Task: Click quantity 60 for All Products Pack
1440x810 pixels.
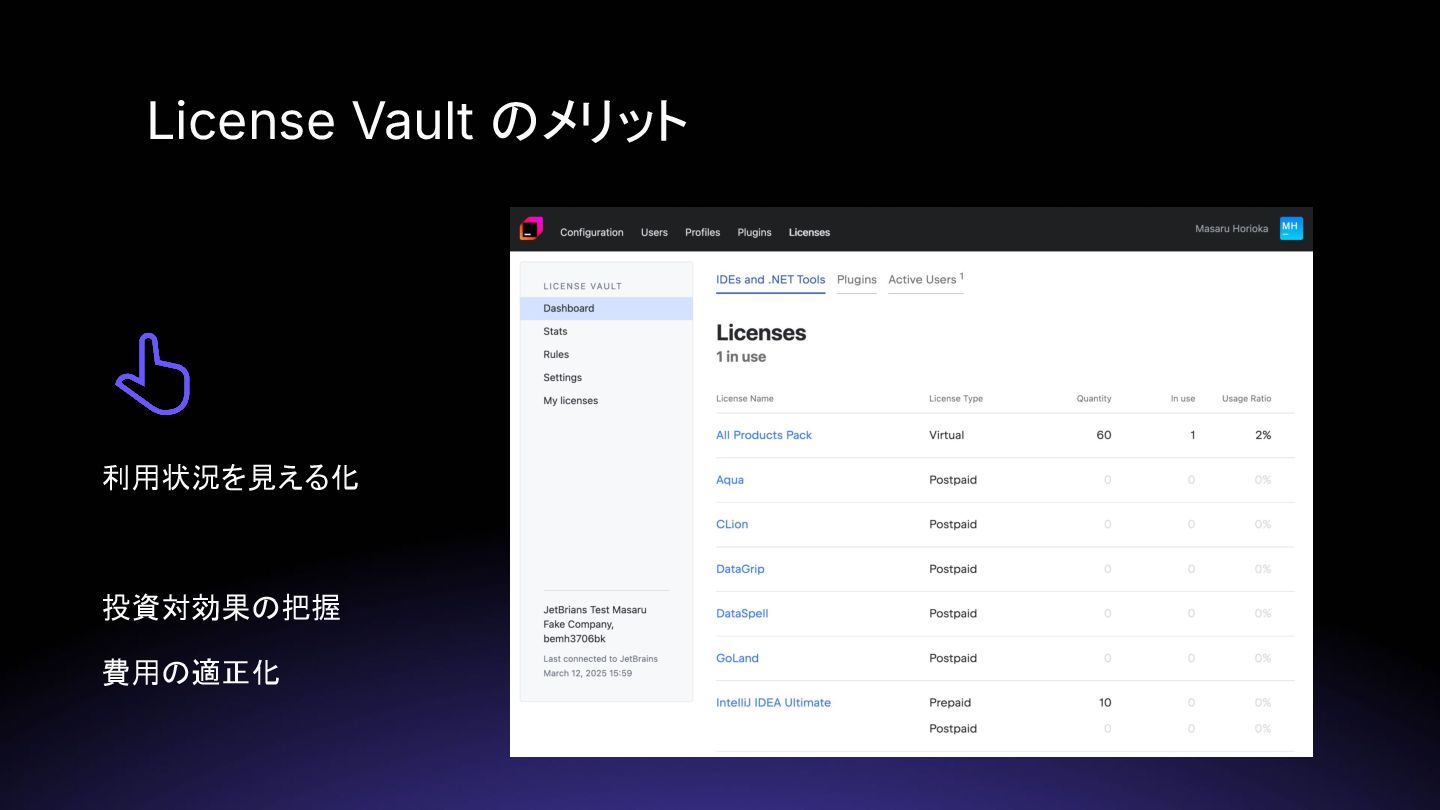Action: click(1104, 435)
